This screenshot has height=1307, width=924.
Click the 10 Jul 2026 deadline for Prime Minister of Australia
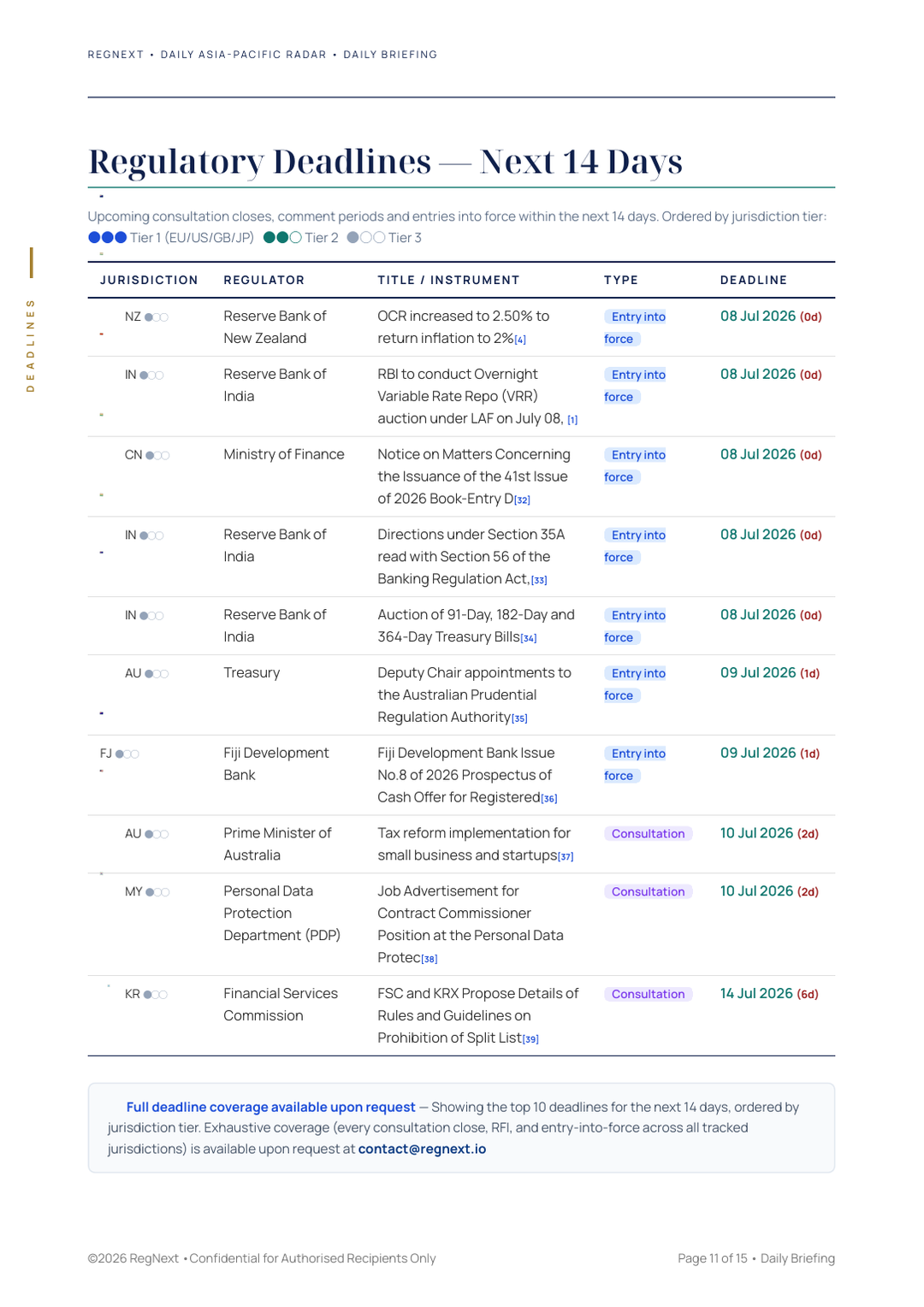[x=769, y=833]
